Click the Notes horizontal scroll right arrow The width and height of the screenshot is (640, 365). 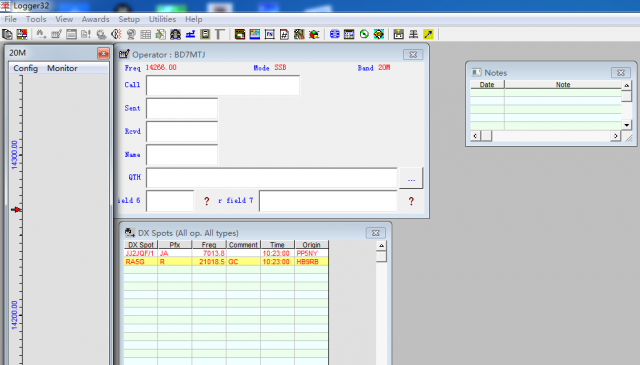coord(616,136)
